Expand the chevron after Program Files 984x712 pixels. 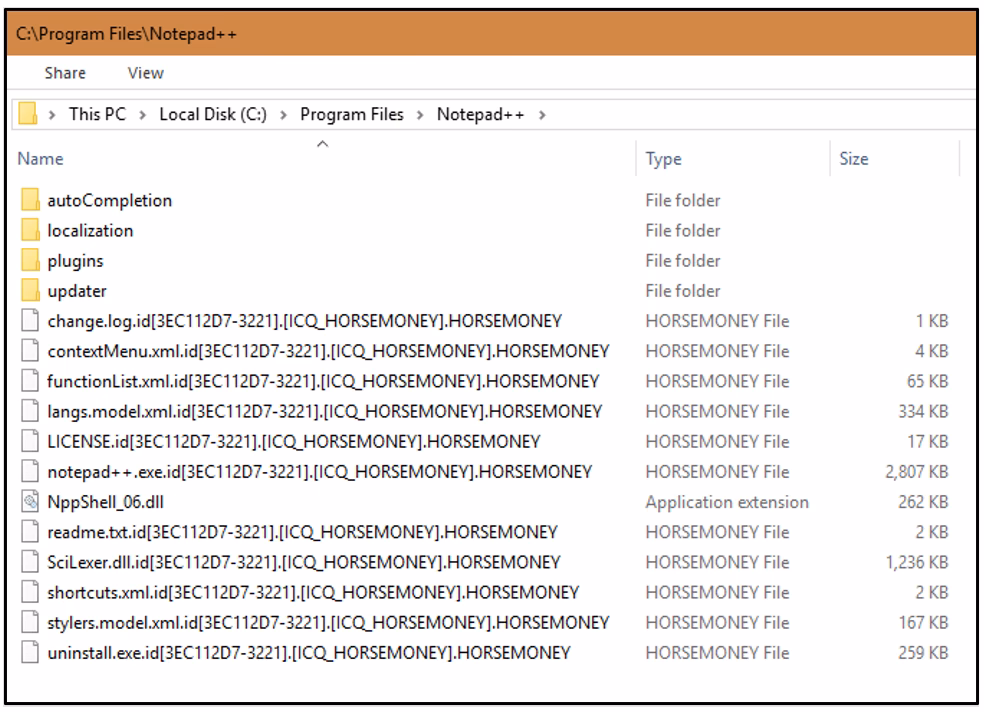pyautogui.click(x=420, y=115)
